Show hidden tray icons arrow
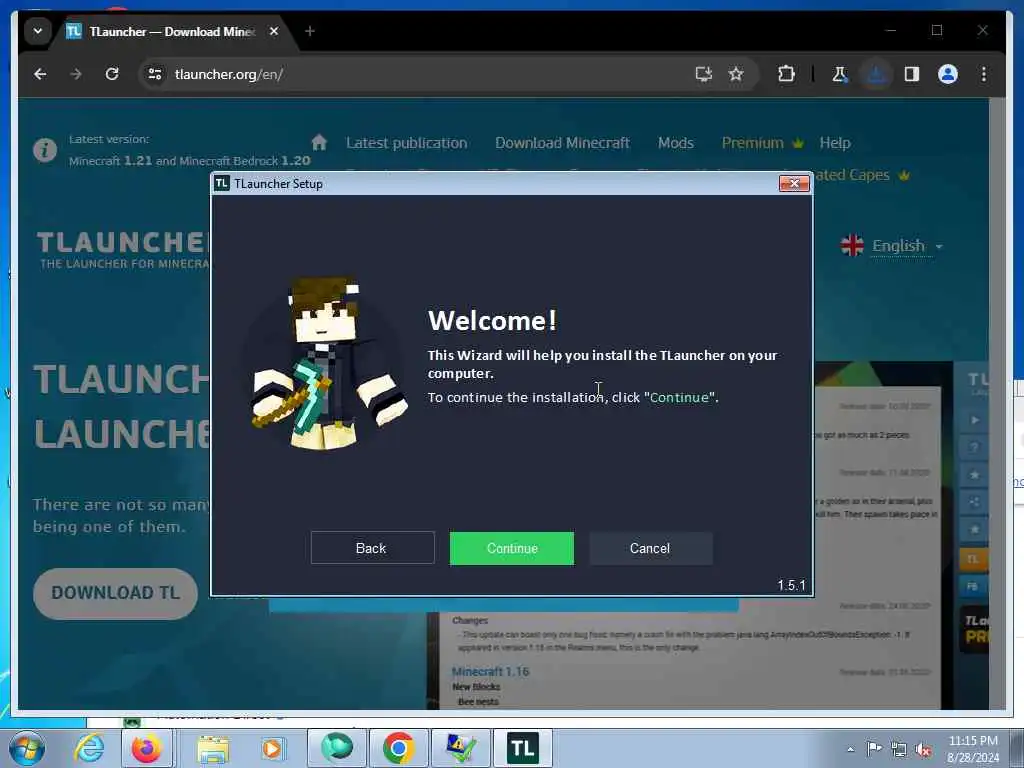 coord(850,749)
